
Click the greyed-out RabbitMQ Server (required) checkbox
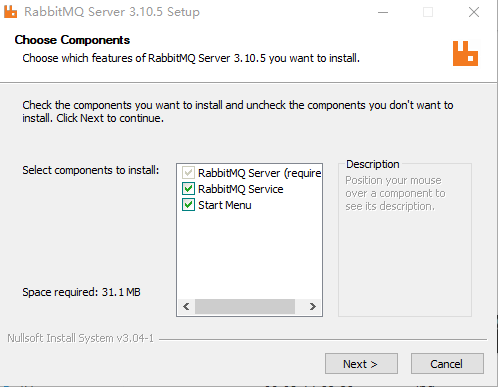tap(188, 173)
